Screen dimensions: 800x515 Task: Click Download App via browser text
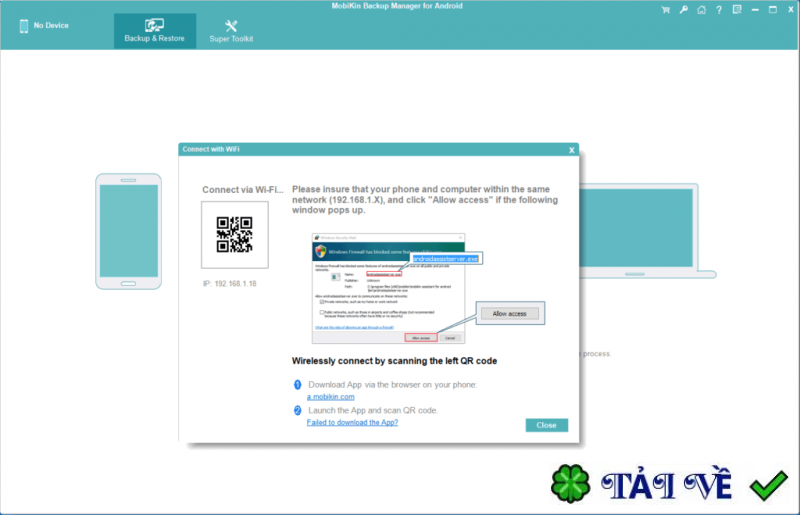393,385
